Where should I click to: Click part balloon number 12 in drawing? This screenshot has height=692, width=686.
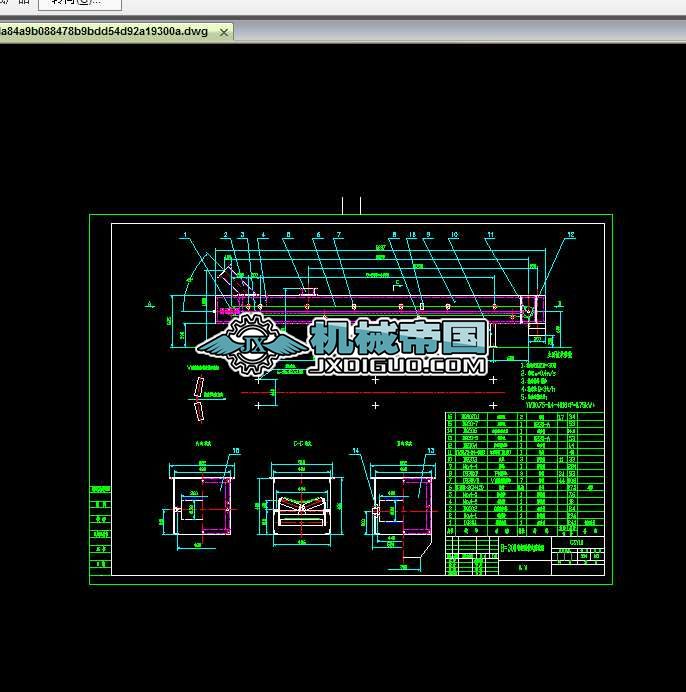[x=571, y=235]
